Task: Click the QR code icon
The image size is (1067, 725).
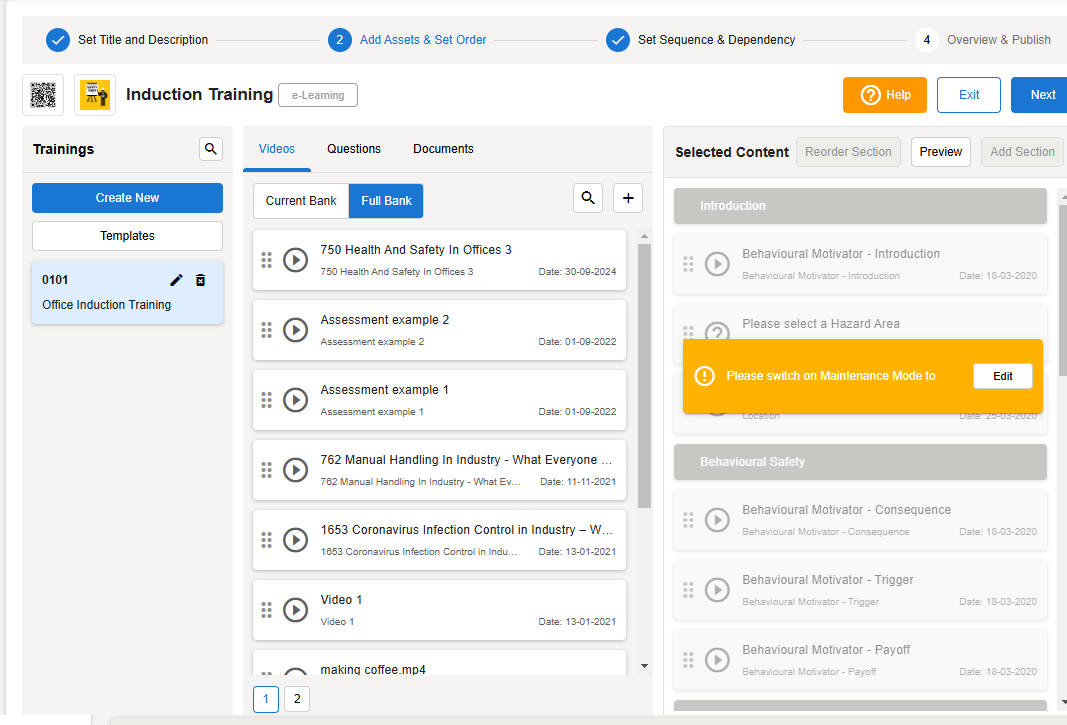Action: pyautogui.click(x=43, y=95)
